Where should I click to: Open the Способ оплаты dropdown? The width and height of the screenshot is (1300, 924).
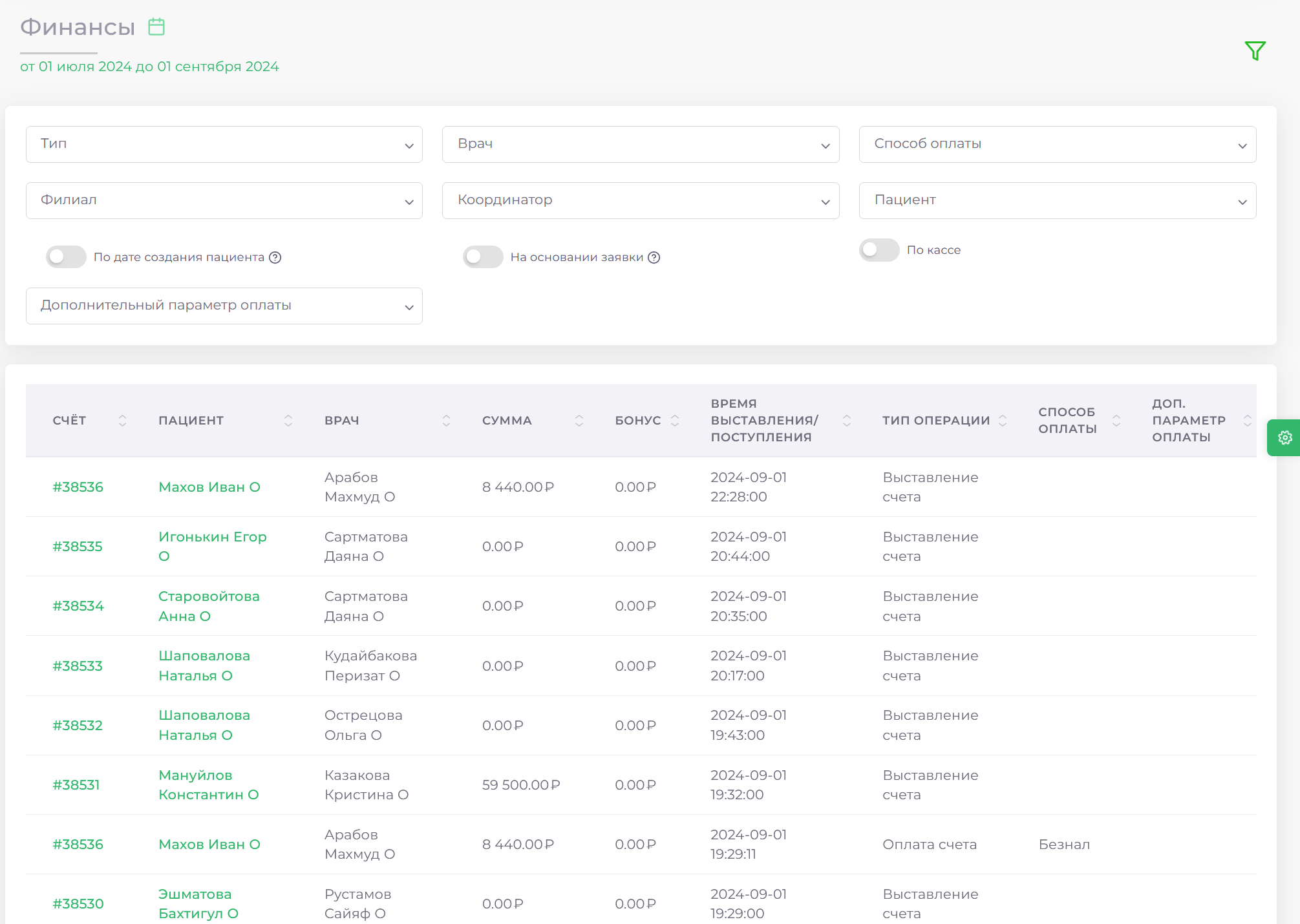click(1058, 144)
